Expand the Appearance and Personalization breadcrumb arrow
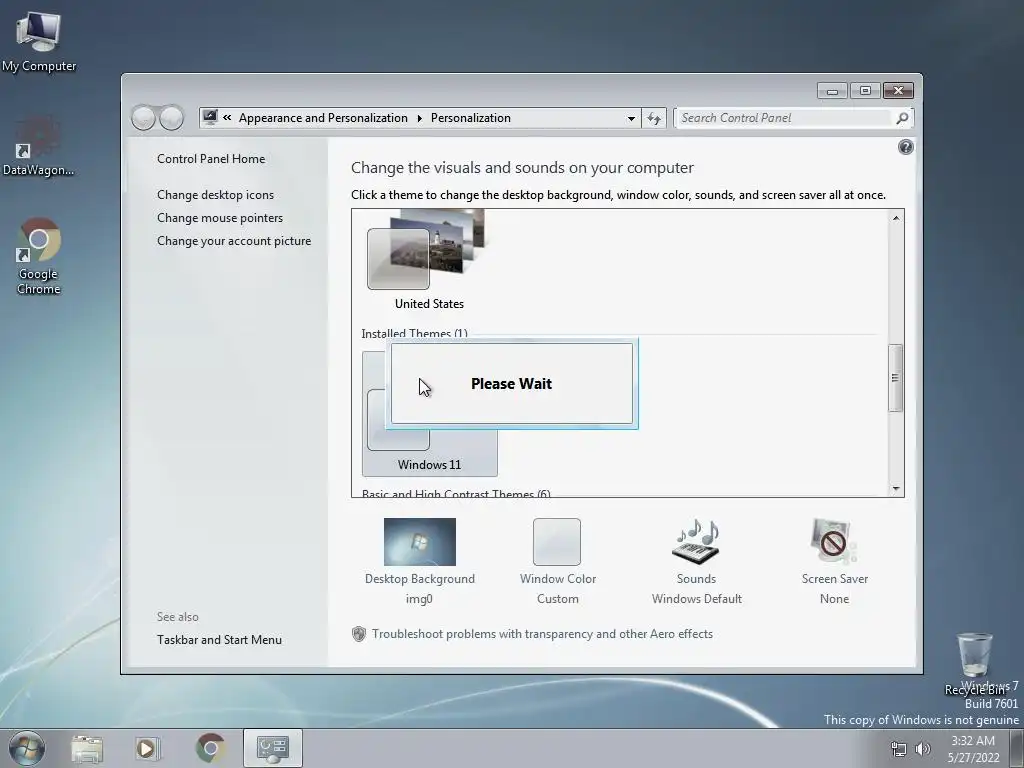Image resolution: width=1024 pixels, height=768 pixels. (x=419, y=118)
